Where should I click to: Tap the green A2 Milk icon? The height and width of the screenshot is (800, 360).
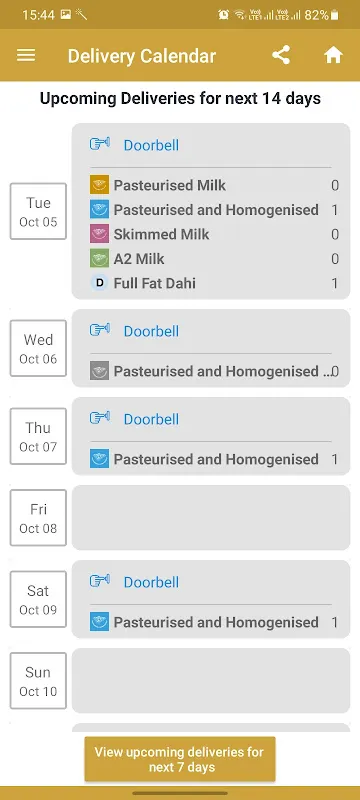[99, 259]
